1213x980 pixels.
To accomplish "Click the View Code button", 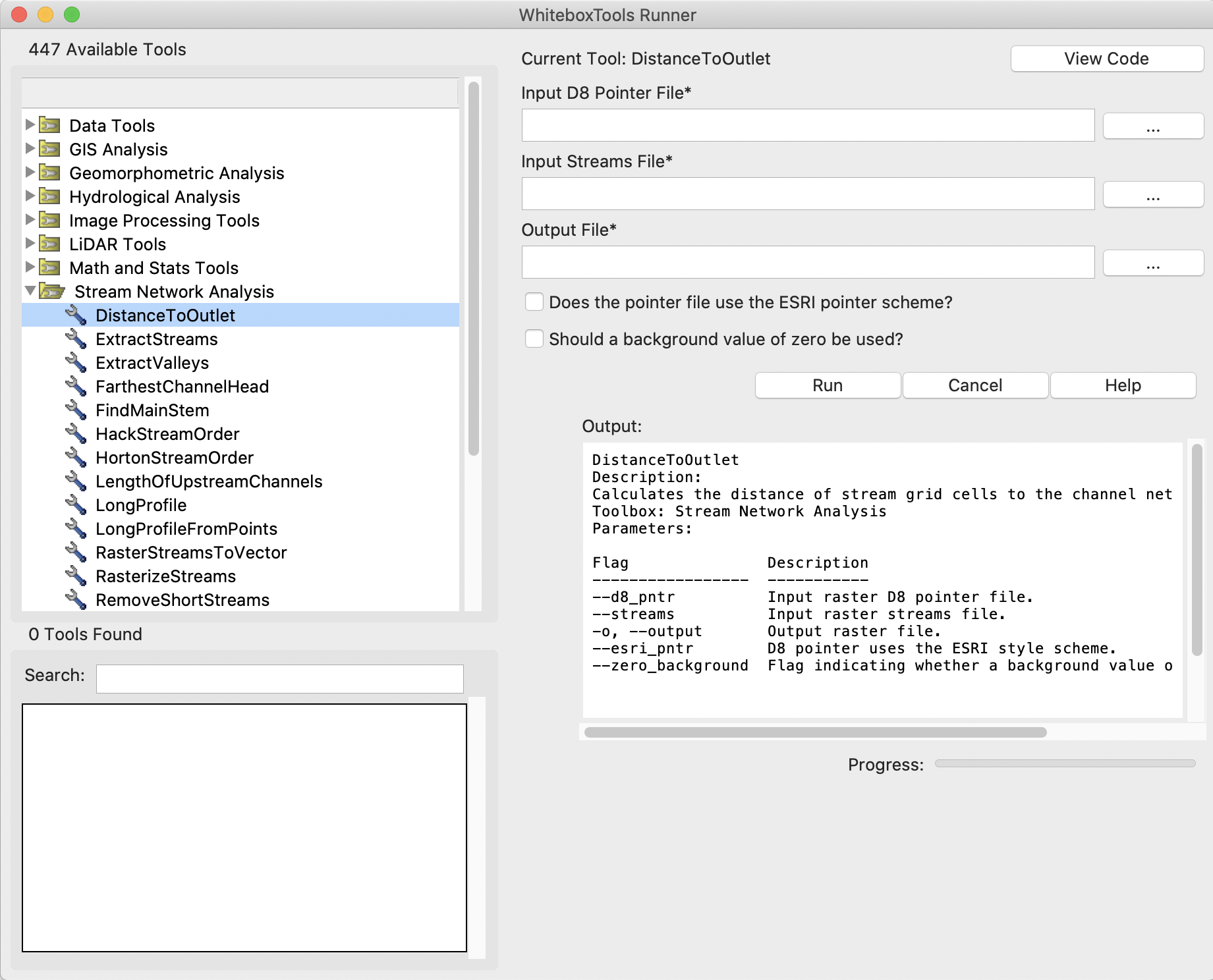I will point(1107,59).
